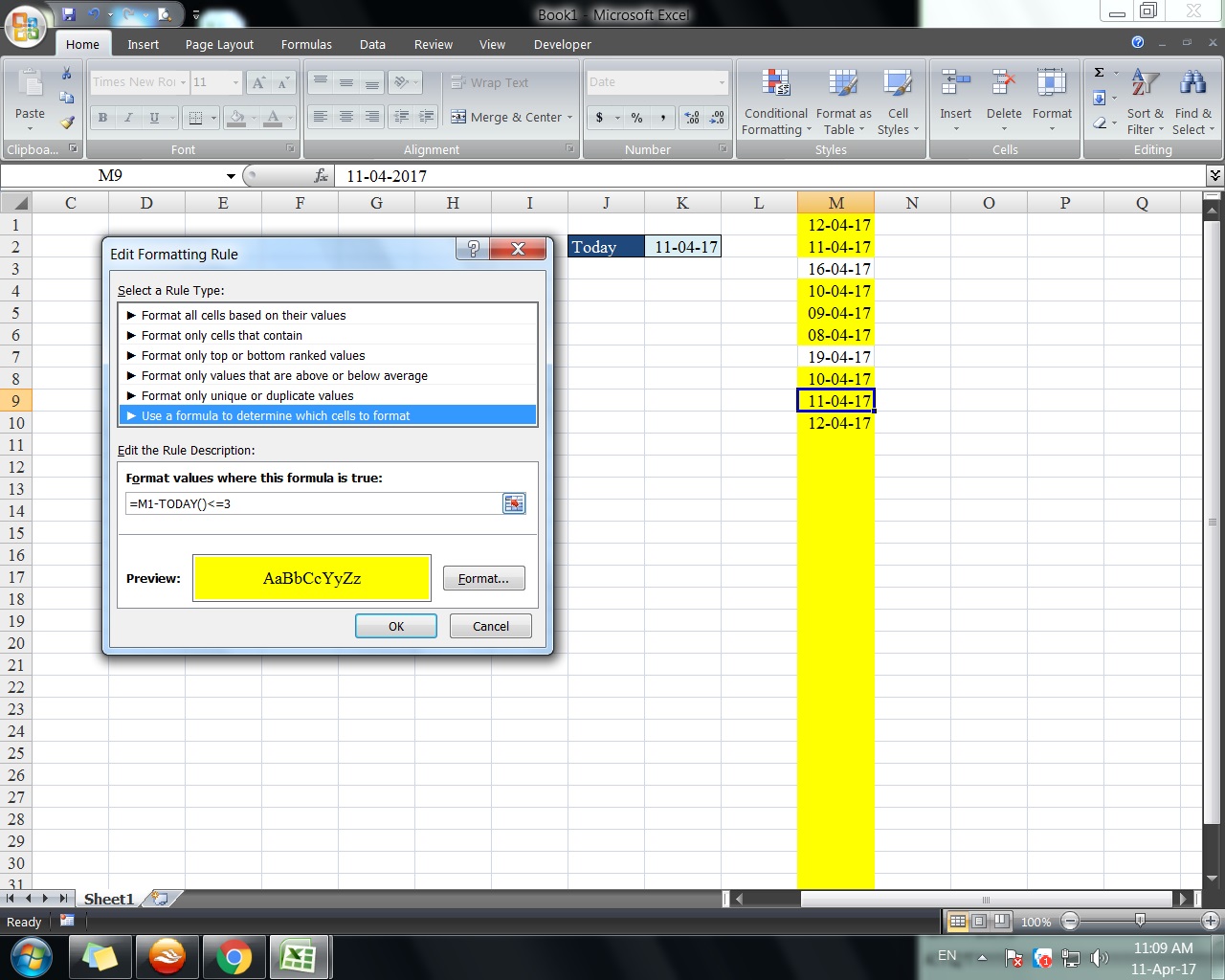
Task: Toggle Italic formatting button
Action: point(128,118)
